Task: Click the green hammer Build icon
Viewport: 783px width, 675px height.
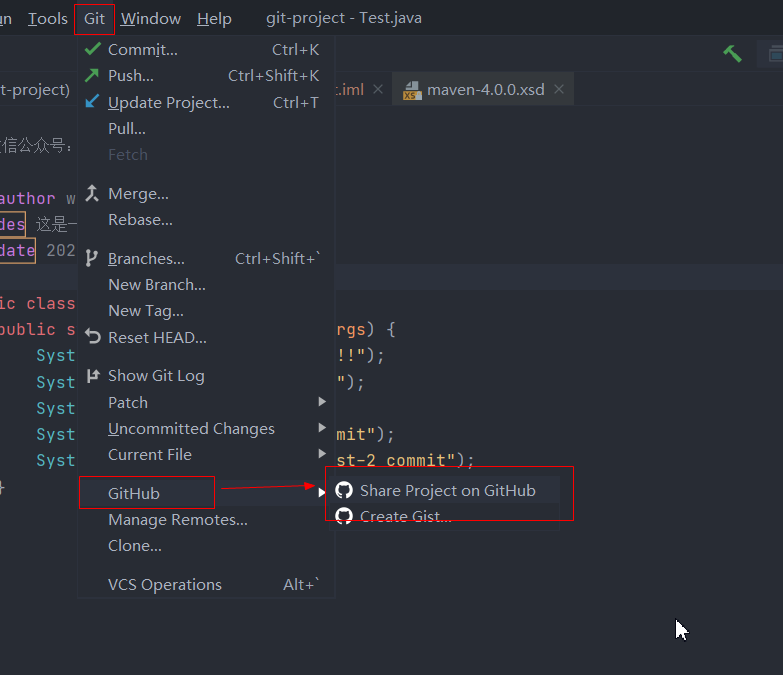Action: (x=733, y=53)
